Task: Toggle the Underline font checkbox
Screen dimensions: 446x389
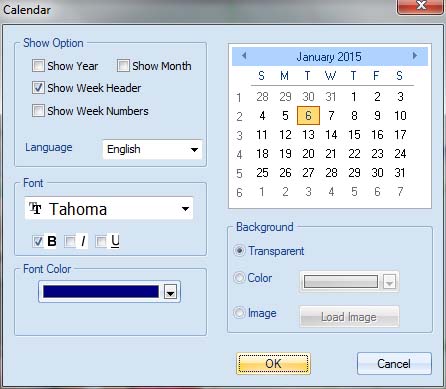Action: coord(101,241)
